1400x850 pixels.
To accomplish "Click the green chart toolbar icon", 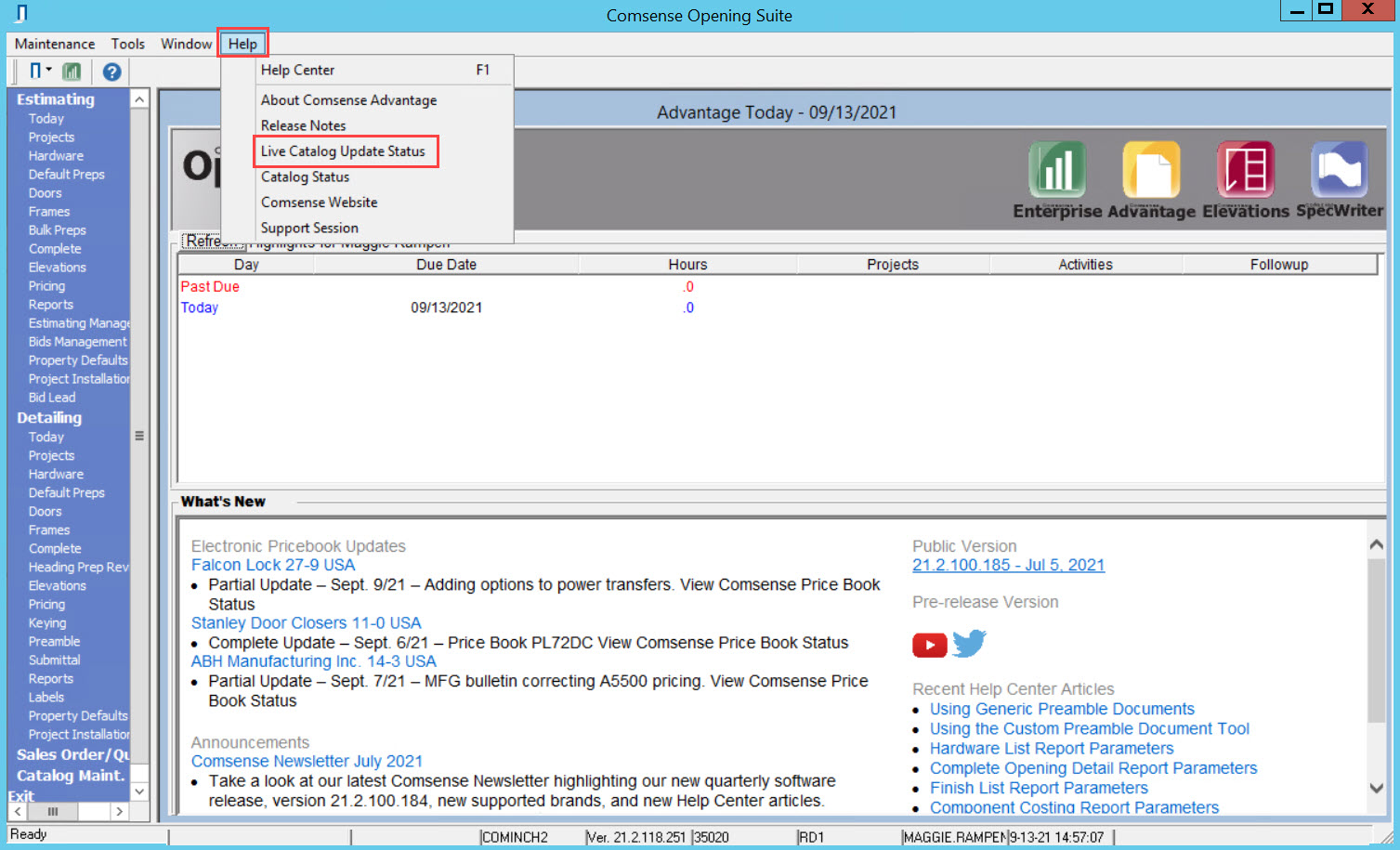I will click(72, 72).
